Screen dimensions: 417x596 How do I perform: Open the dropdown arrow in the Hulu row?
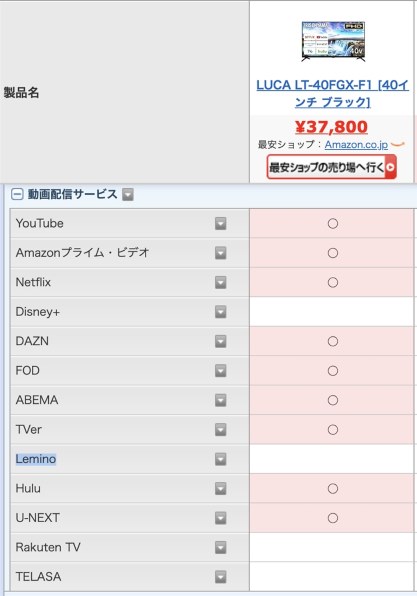click(x=220, y=488)
